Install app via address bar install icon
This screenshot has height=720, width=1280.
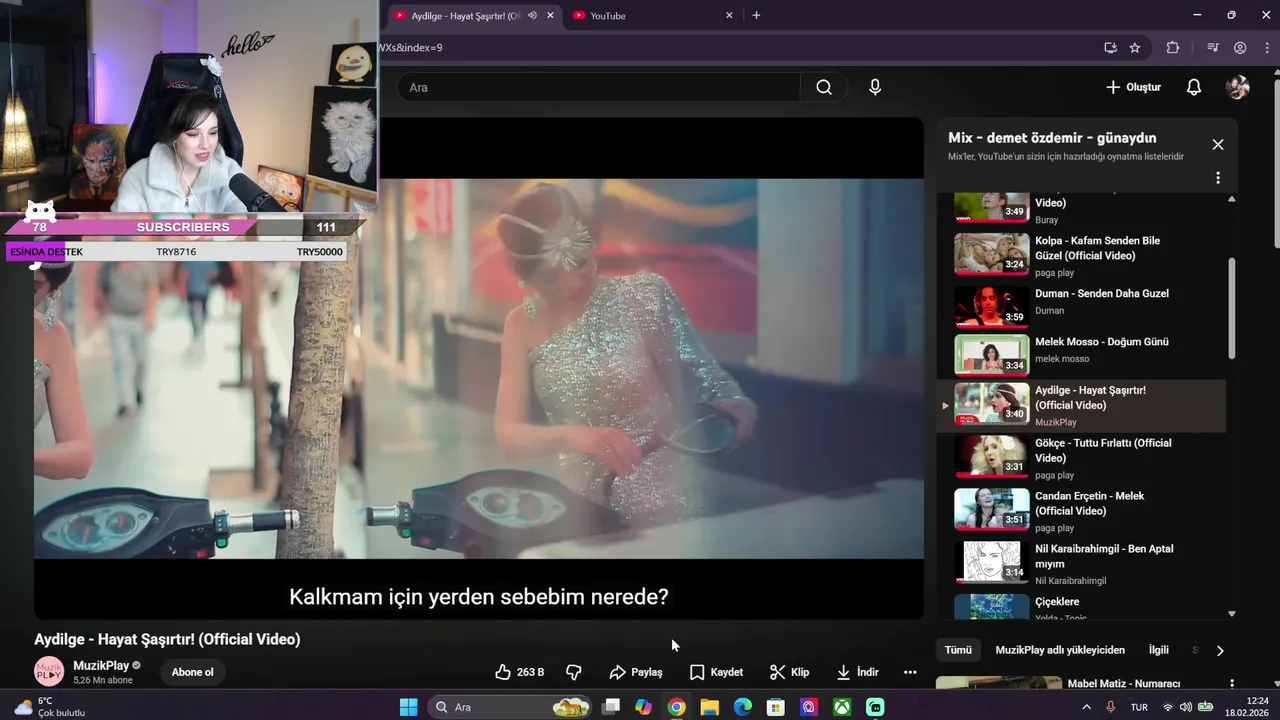[x=1110, y=47]
